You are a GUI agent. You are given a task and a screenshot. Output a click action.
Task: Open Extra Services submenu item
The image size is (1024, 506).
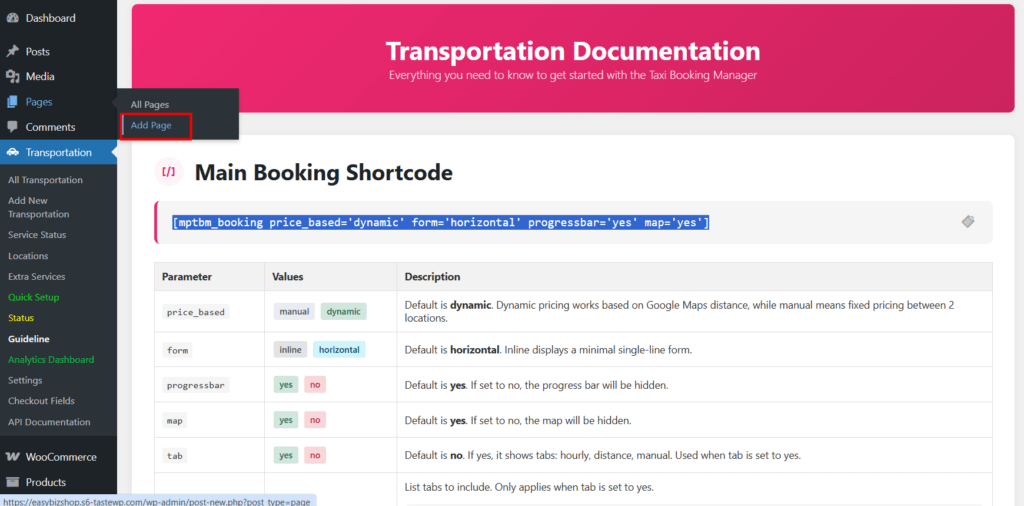coord(37,277)
